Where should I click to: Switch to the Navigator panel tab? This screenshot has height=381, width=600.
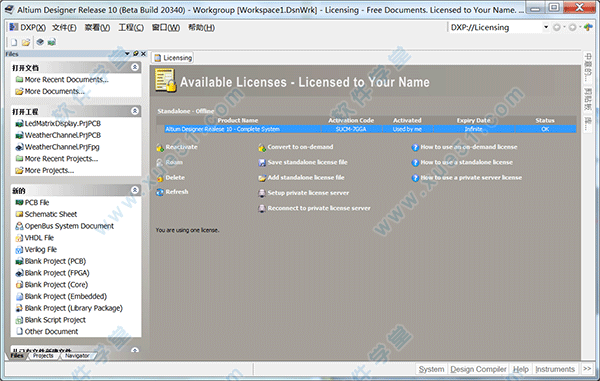coord(77,356)
